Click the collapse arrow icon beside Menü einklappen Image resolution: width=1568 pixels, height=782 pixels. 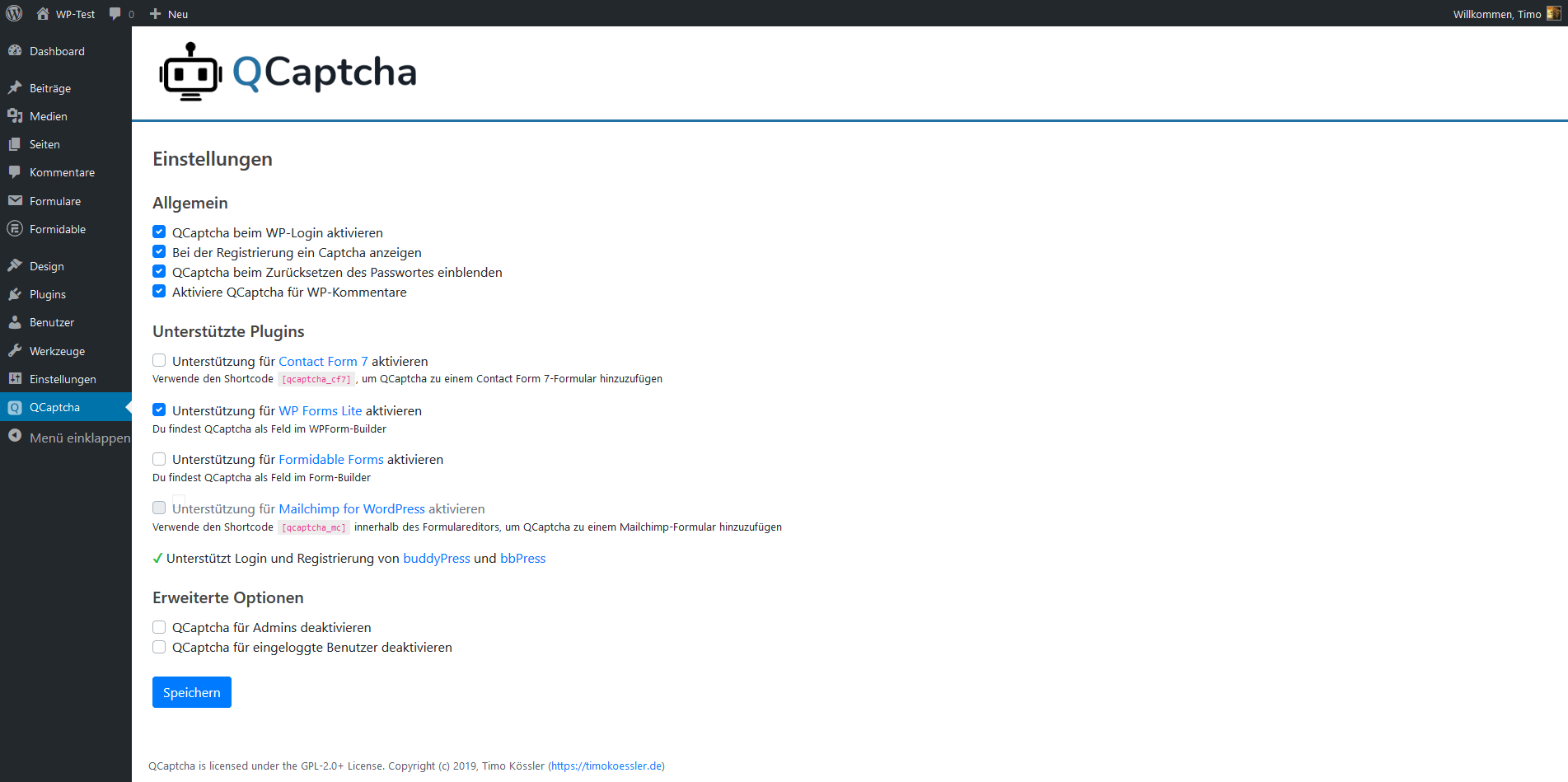pos(15,436)
